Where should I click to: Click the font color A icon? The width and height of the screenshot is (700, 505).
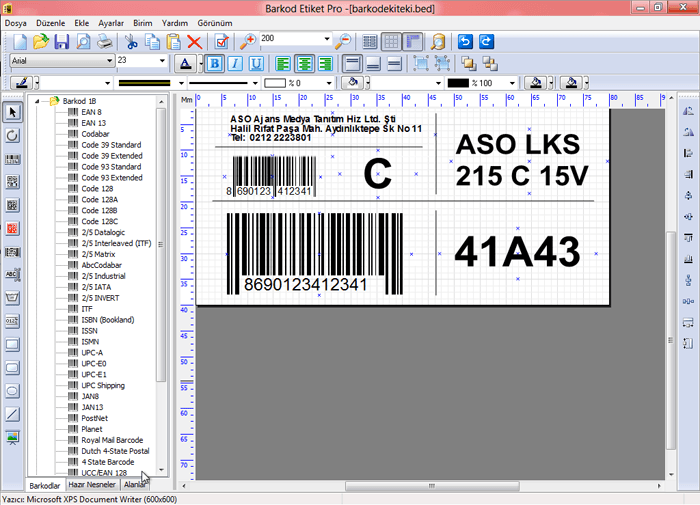click(x=185, y=64)
